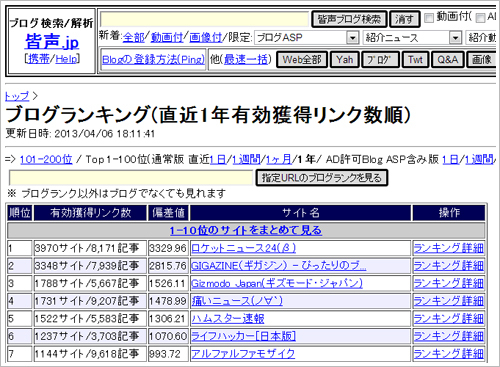Open 痛いニュース site link
Screen dimensions: 500x367
tap(237, 301)
